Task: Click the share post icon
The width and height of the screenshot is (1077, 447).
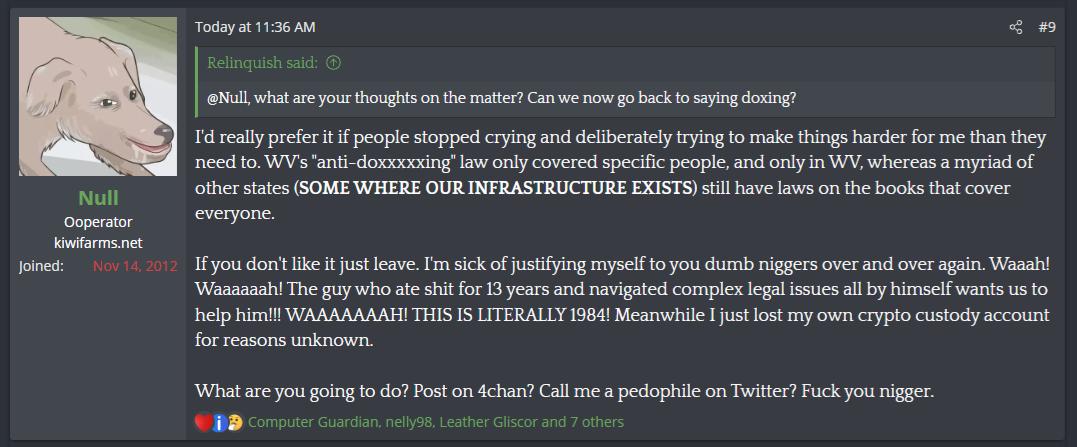Action: (1016, 27)
